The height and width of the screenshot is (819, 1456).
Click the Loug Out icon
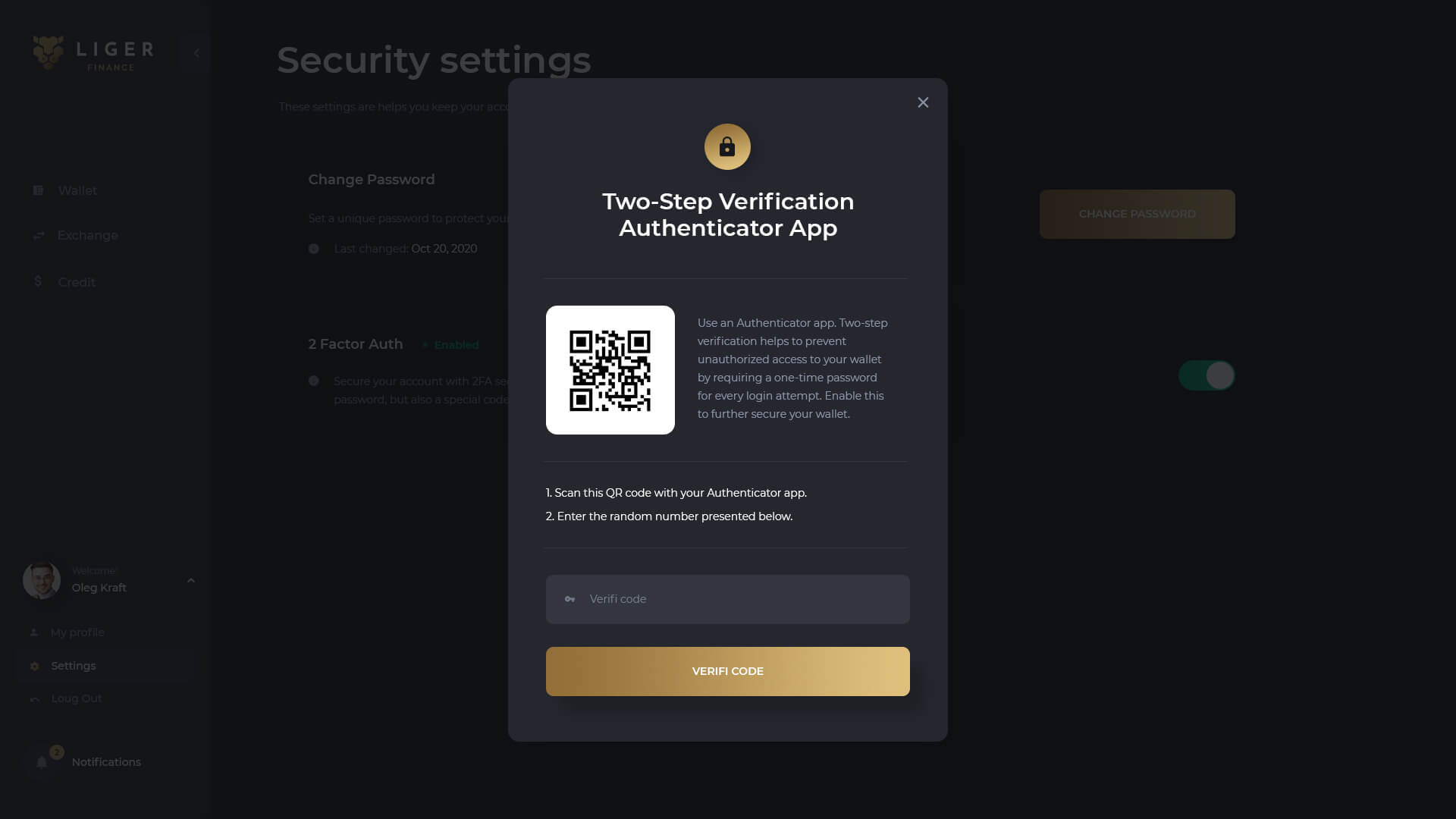35,698
